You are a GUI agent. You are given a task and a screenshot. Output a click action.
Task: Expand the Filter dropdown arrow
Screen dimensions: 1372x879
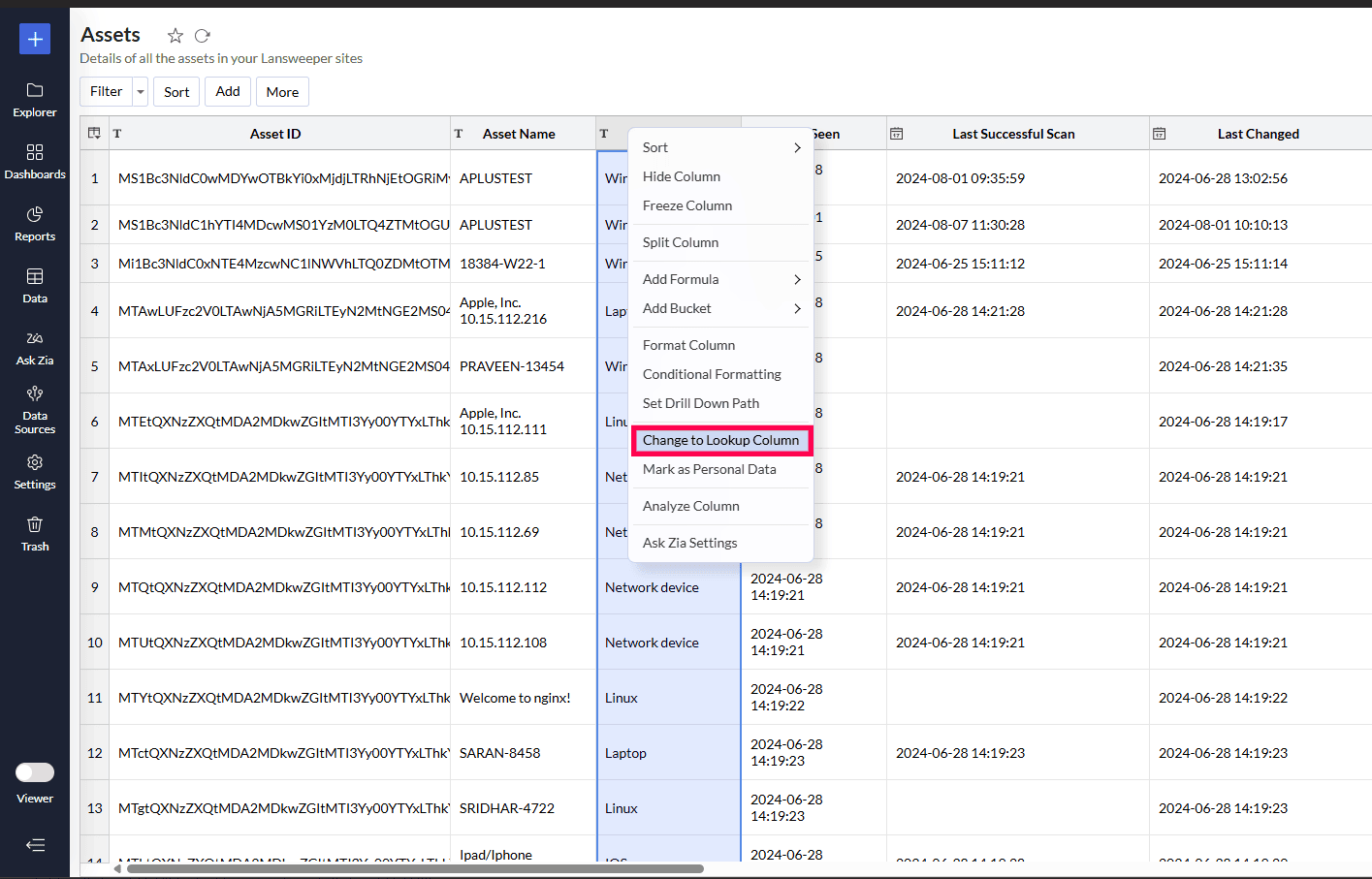click(x=141, y=92)
